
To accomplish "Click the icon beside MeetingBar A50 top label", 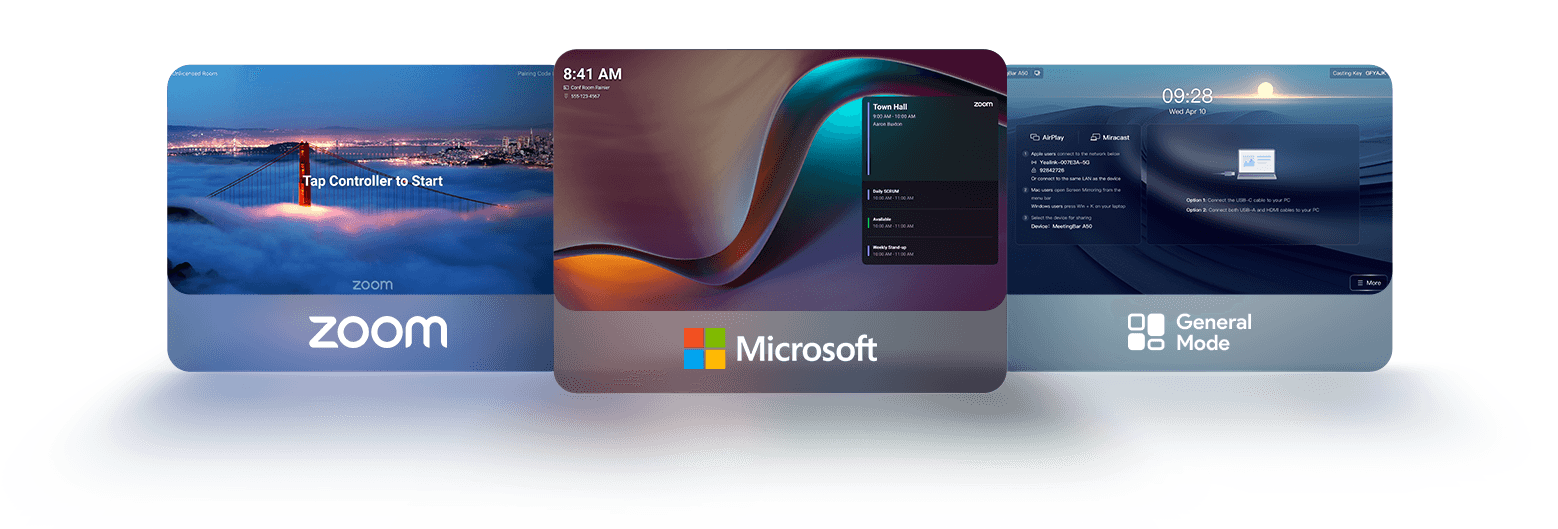I will tap(1038, 73).
